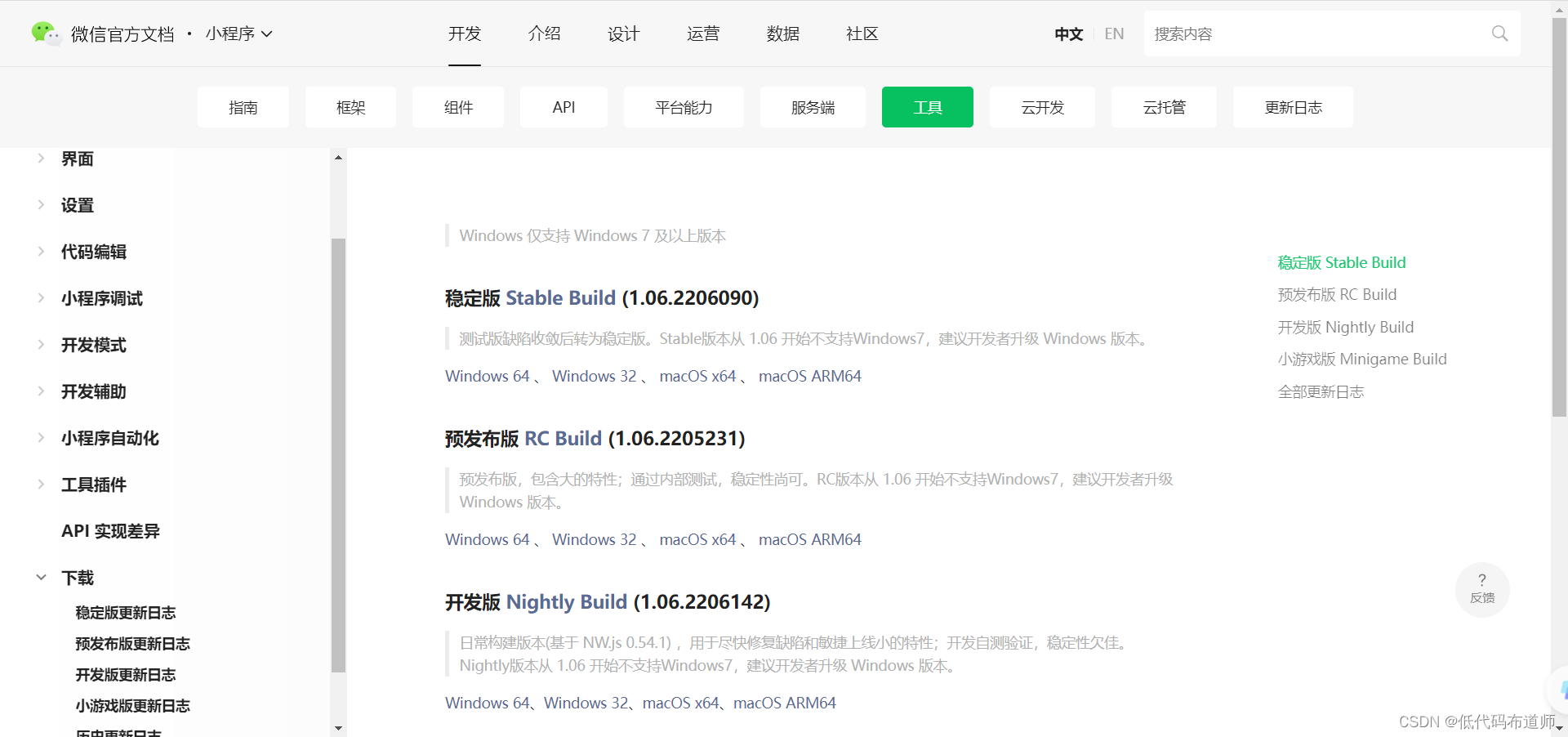Switch language to 中文
The width and height of the screenshot is (1568, 737).
point(1068,33)
